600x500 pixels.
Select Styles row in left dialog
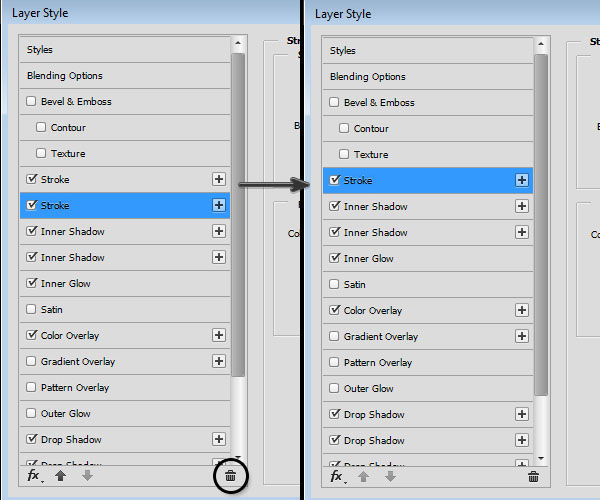(x=125, y=50)
